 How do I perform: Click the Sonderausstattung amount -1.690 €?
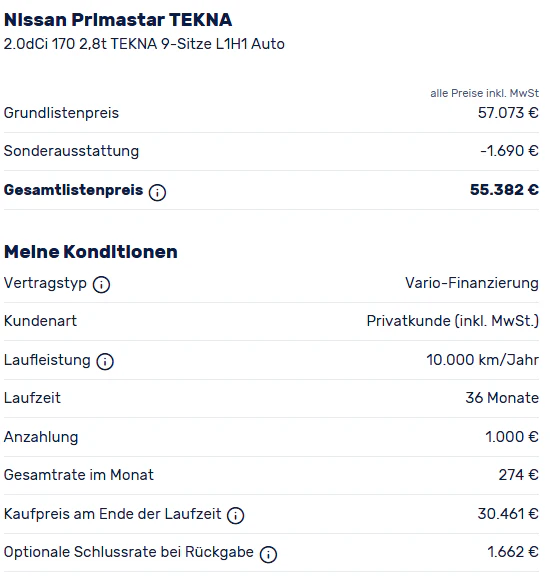click(510, 151)
